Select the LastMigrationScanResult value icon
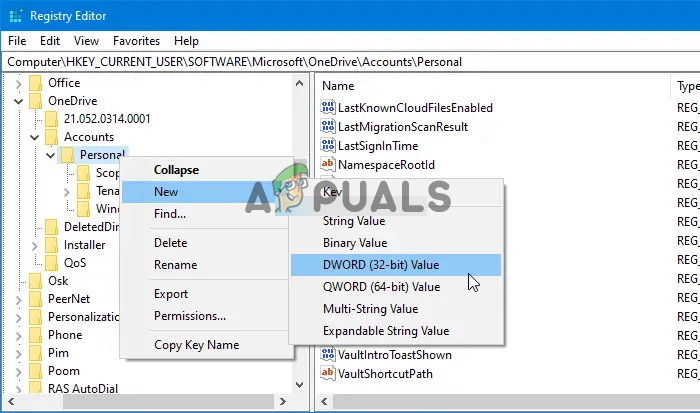The height and width of the screenshot is (413, 700). (x=328, y=126)
